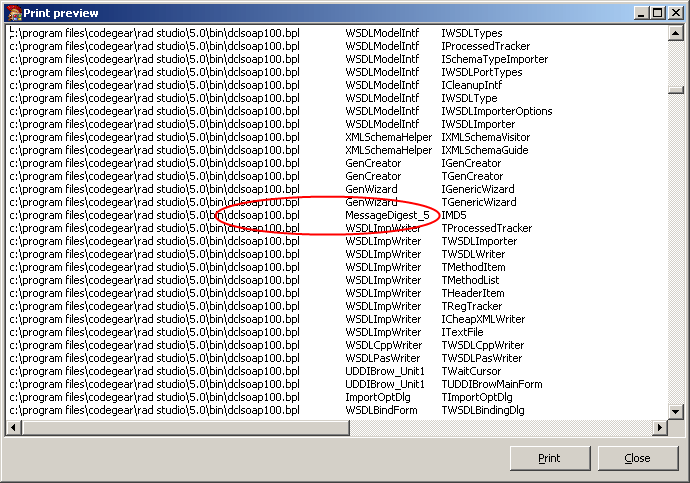Click the TMethodList text
Screen dimensions: 690x483
[470, 280]
